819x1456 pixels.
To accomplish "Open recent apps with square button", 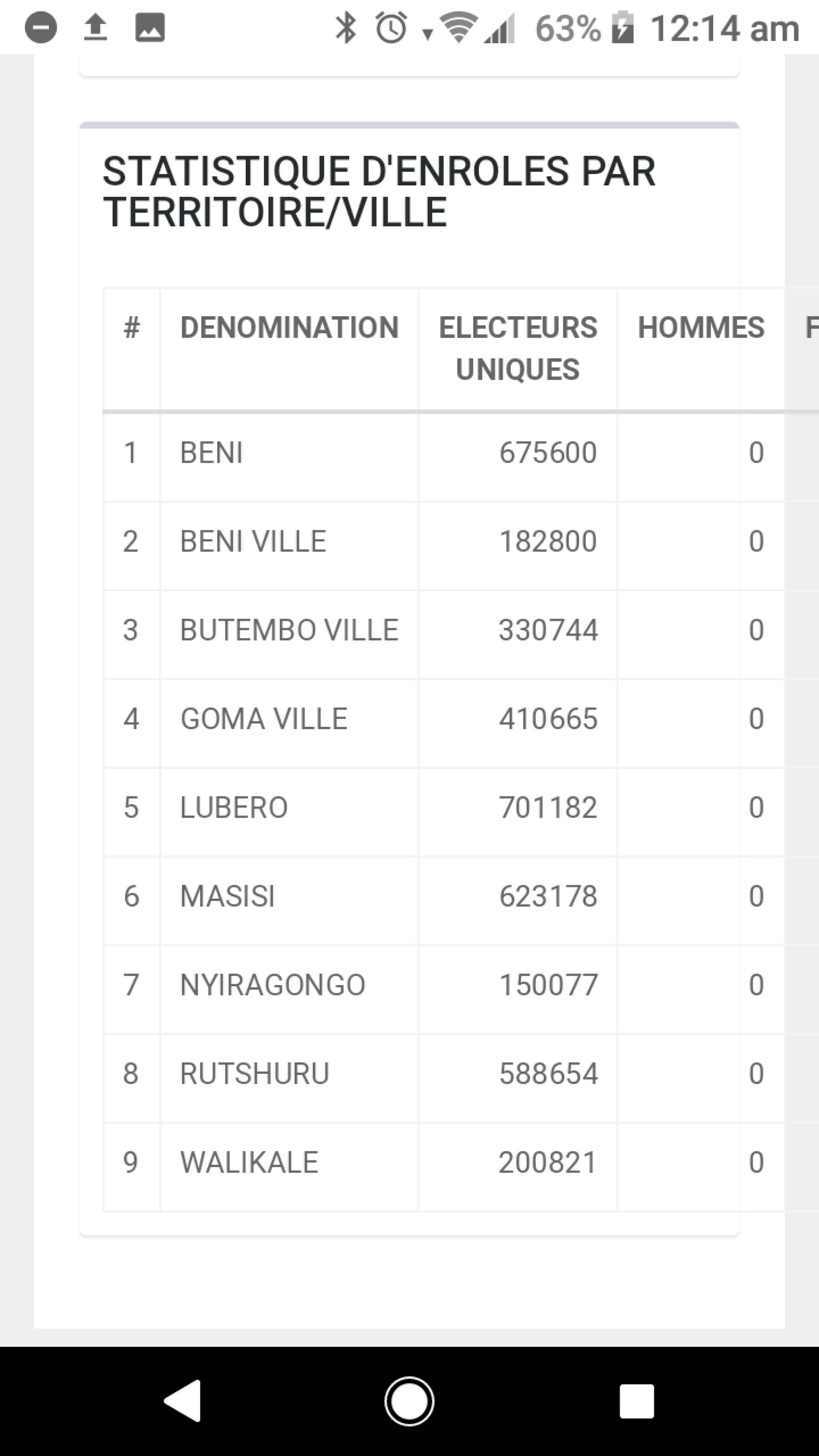I will click(x=637, y=1401).
